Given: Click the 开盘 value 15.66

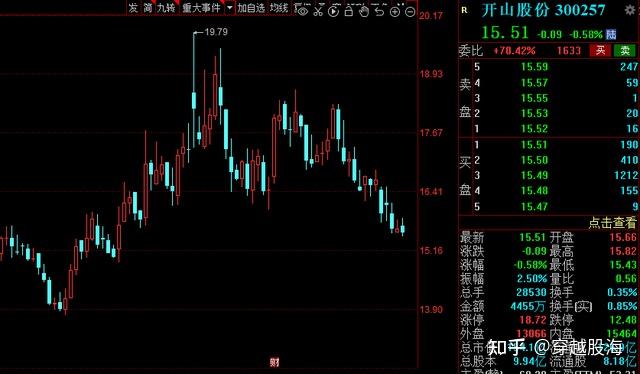Looking at the screenshot, I should pyautogui.click(x=623, y=237).
